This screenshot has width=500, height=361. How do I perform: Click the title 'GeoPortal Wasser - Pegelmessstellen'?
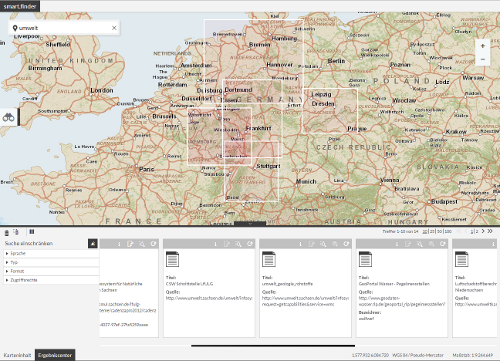(x=394, y=284)
